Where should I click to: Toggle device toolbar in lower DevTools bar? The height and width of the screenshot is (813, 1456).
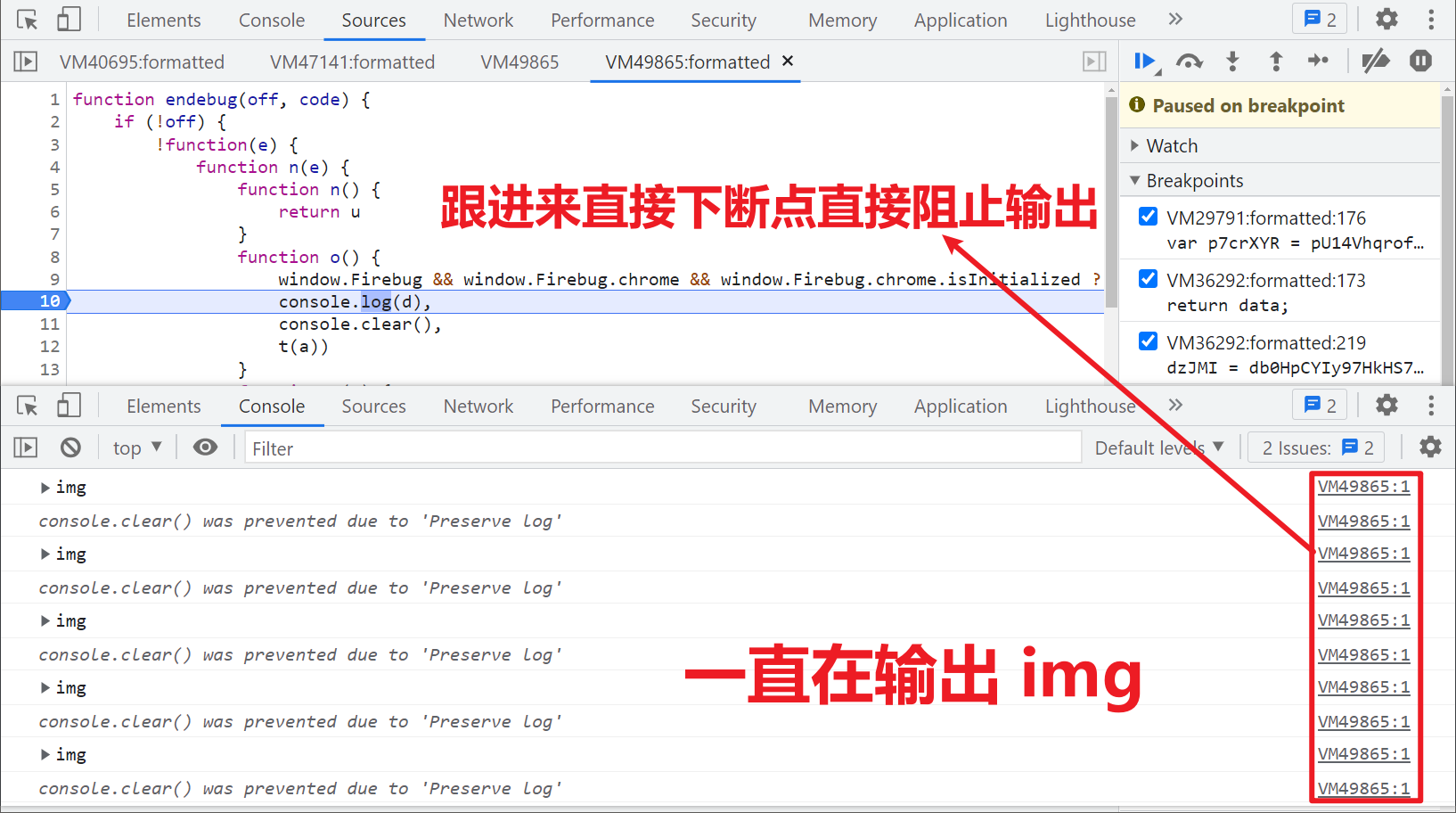click(69, 406)
